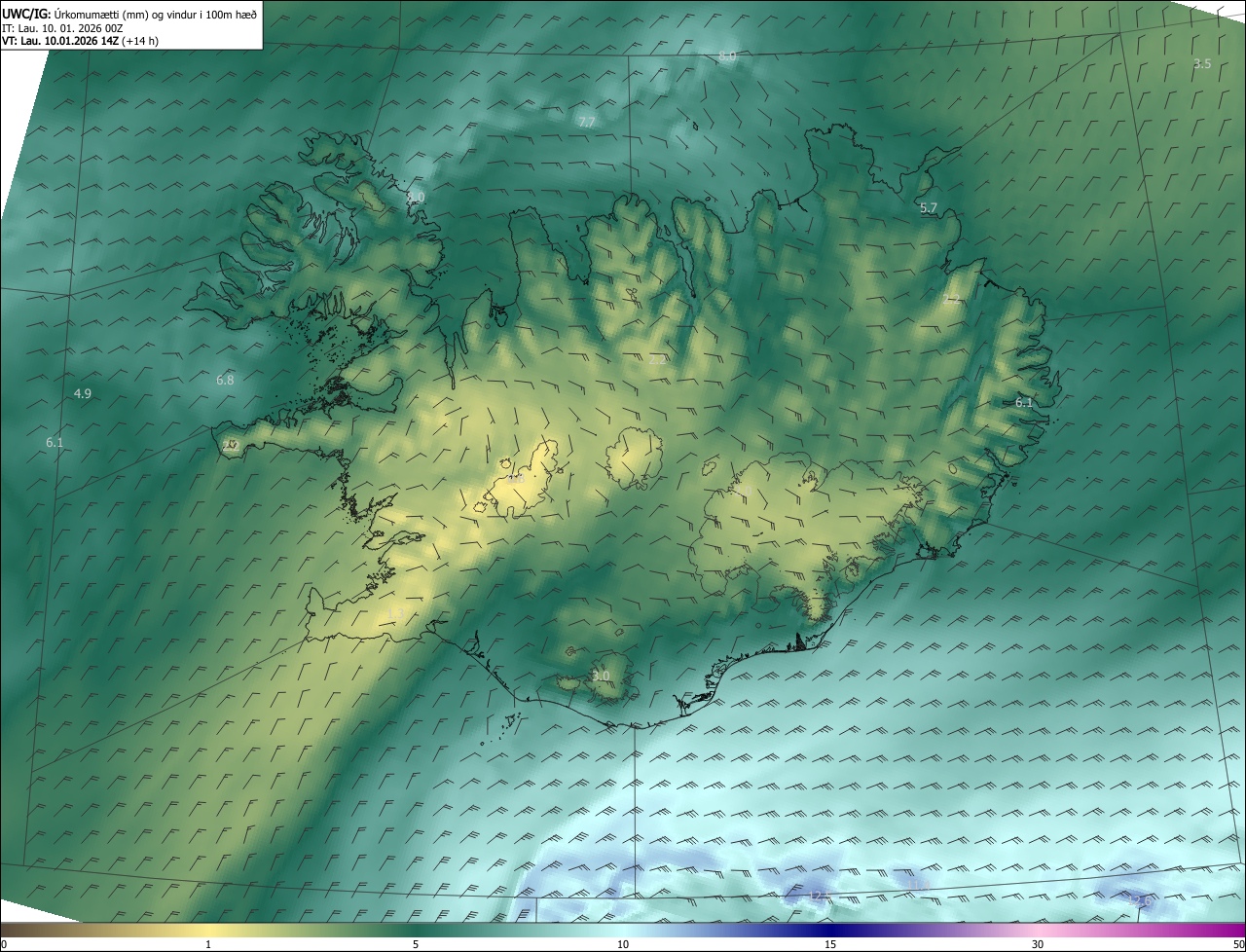Click the colour bar tick labelled 15

tap(830, 944)
